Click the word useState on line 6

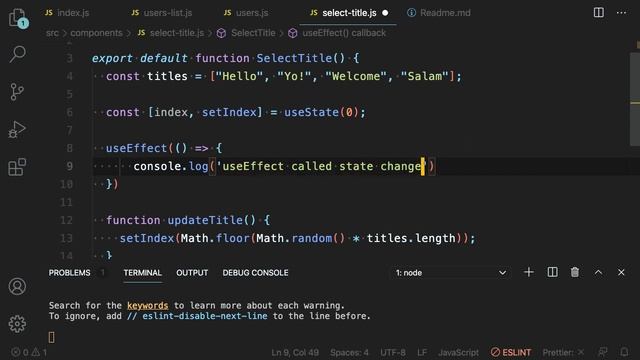(311, 112)
